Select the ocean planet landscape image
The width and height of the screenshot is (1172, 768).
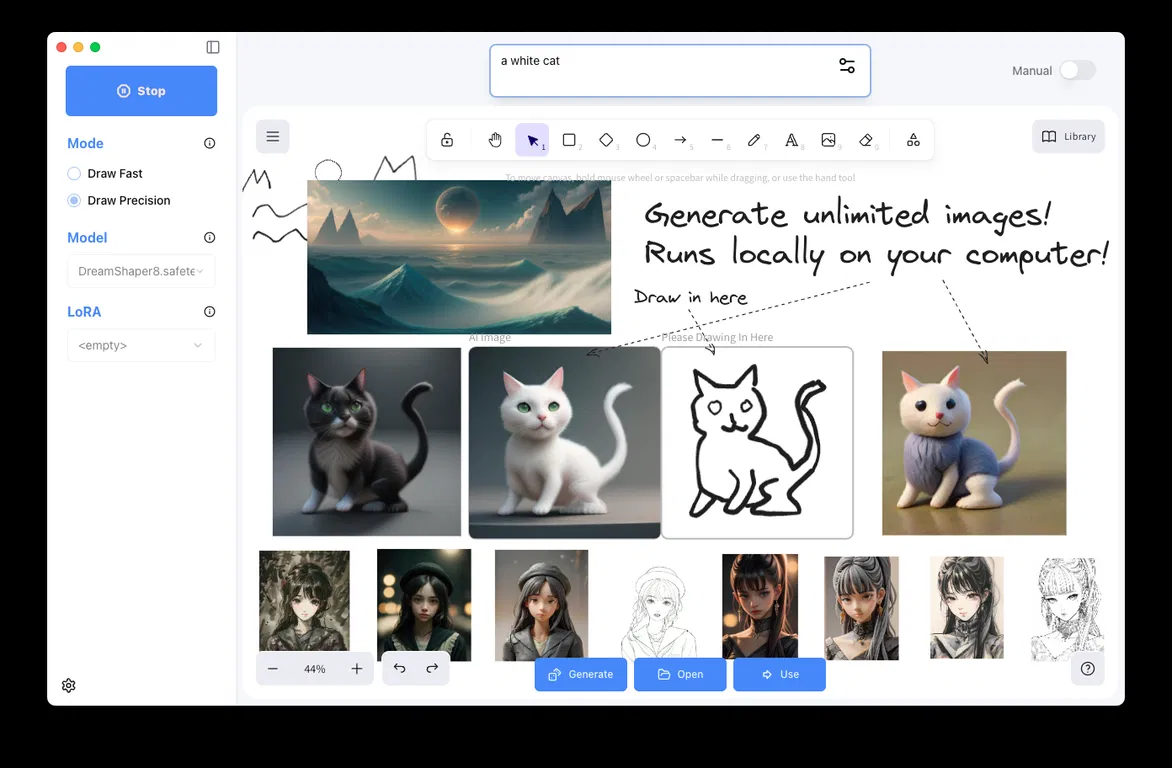point(459,256)
